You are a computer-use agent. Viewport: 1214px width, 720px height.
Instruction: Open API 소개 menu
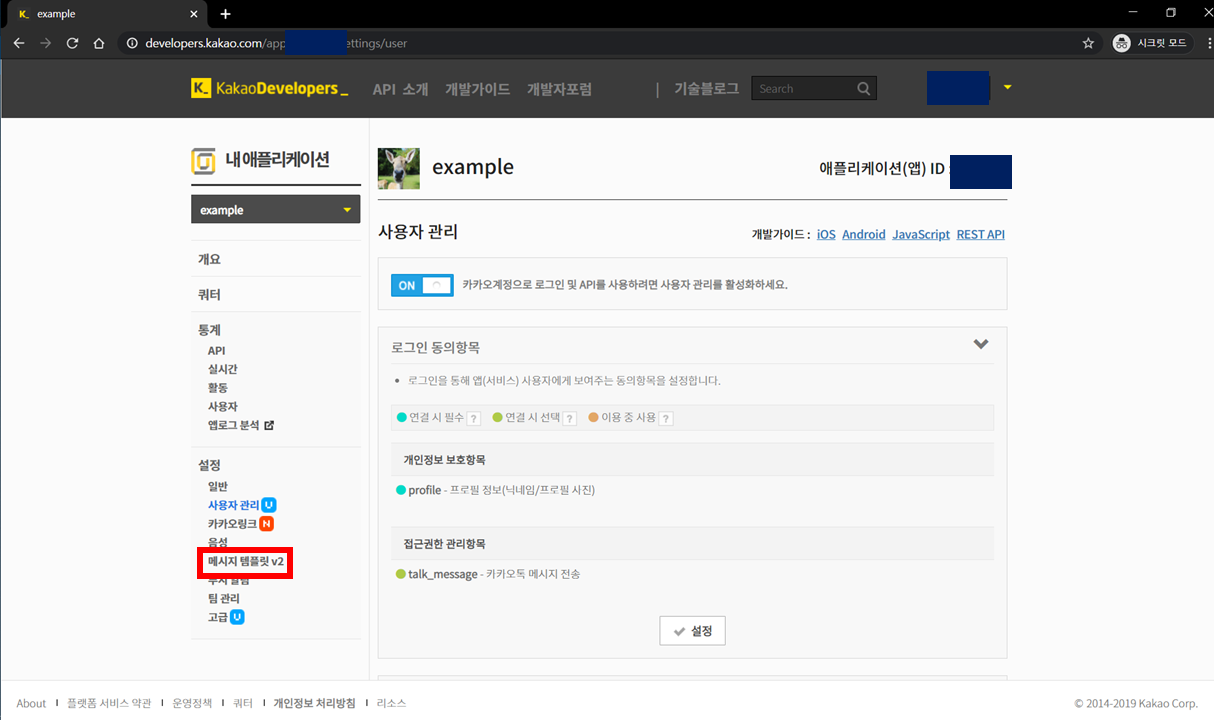coord(400,89)
